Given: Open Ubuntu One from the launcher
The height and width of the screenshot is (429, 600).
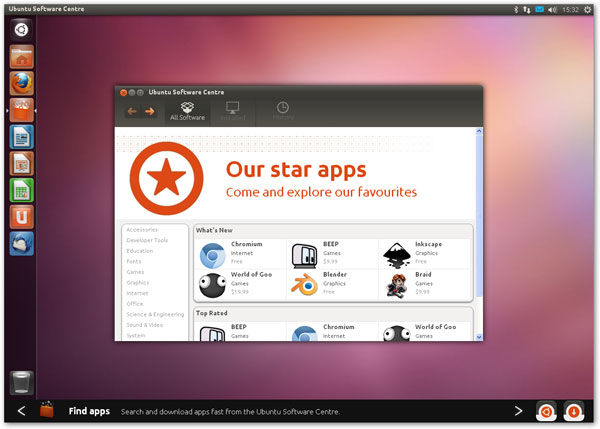Looking at the screenshot, I should (x=21, y=217).
